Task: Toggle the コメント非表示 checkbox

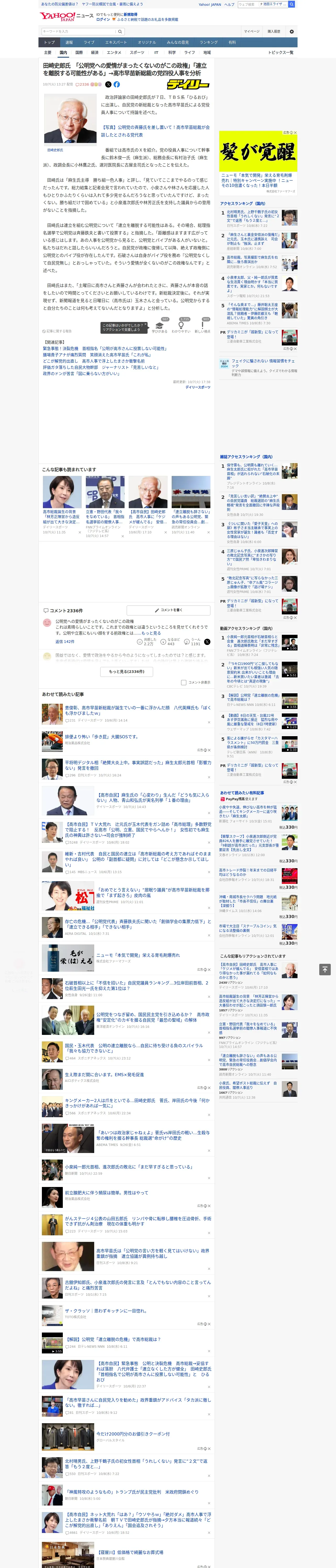Action: [183, 682]
